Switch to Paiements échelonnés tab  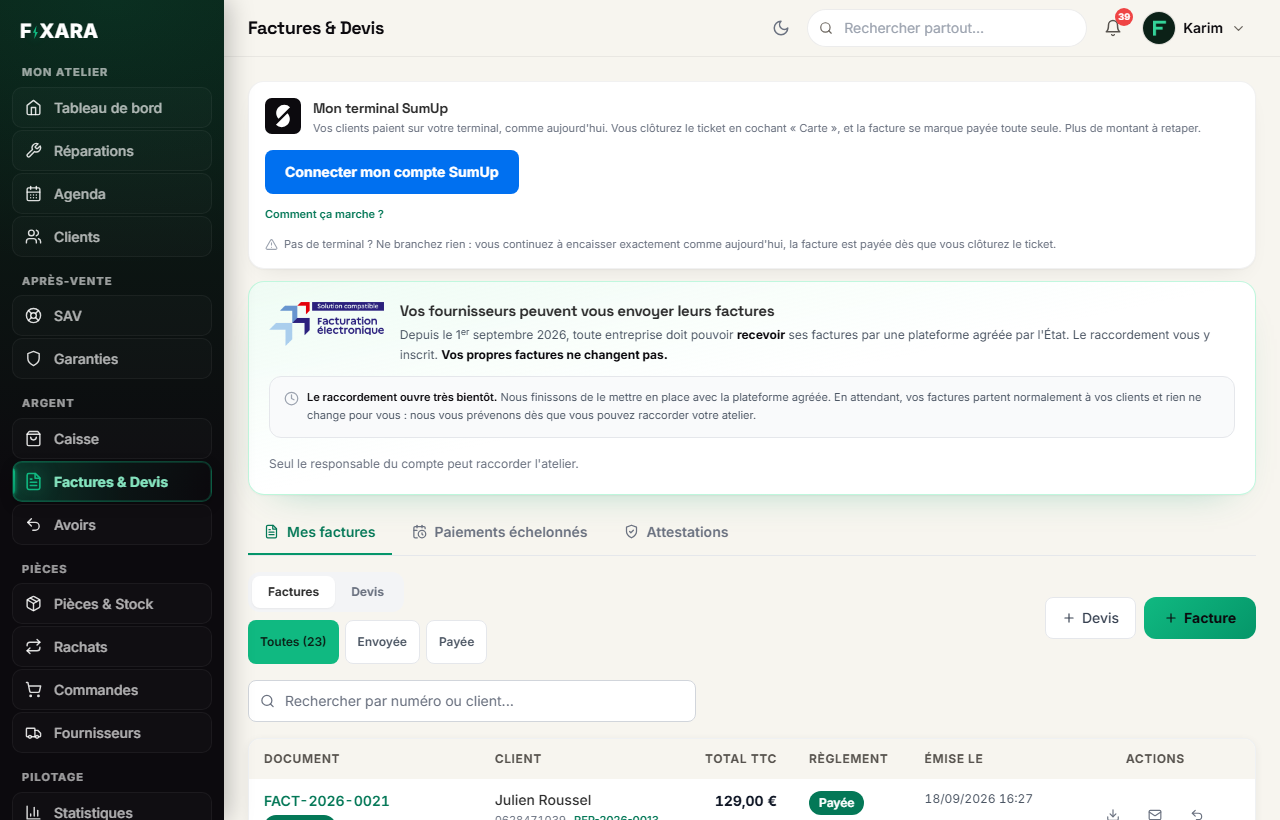500,532
